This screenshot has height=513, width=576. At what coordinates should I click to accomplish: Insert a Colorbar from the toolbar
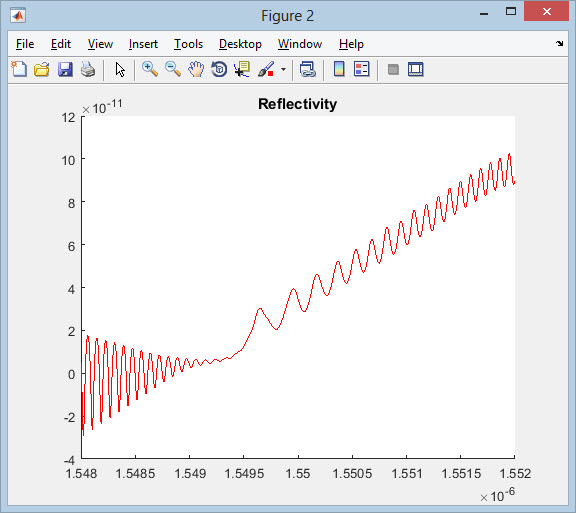339,69
